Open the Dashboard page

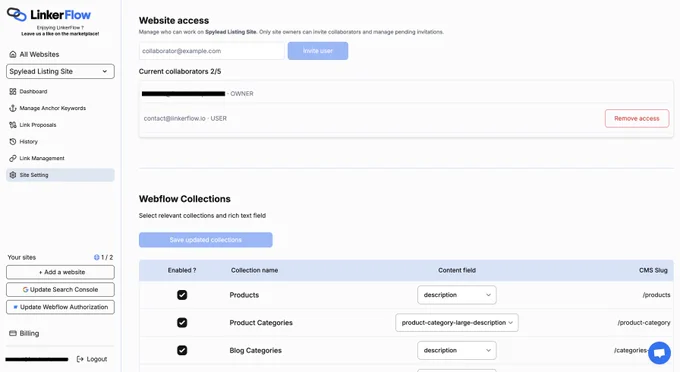click(x=33, y=91)
